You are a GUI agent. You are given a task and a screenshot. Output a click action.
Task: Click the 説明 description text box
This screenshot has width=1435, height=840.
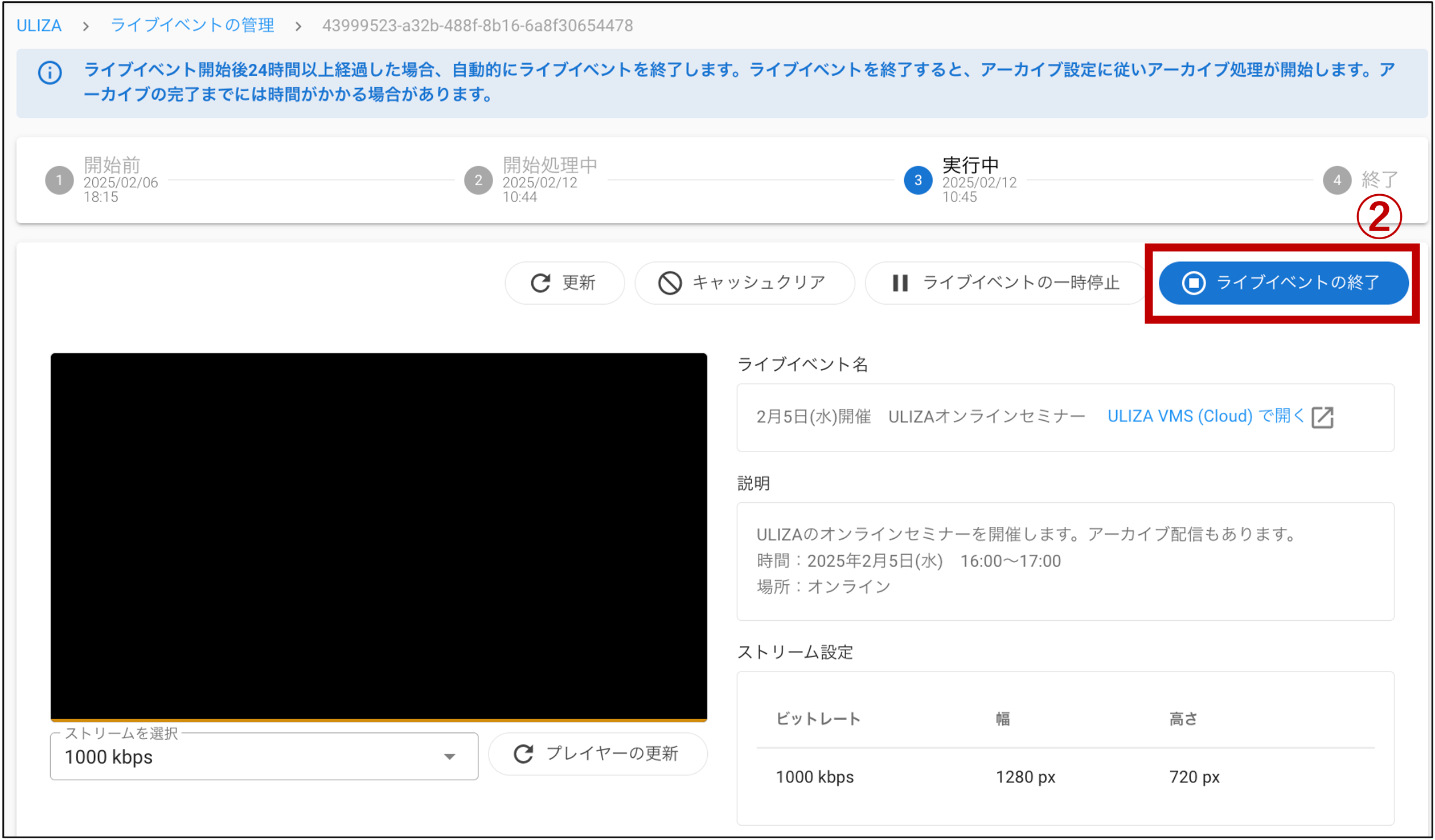[1065, 562]
